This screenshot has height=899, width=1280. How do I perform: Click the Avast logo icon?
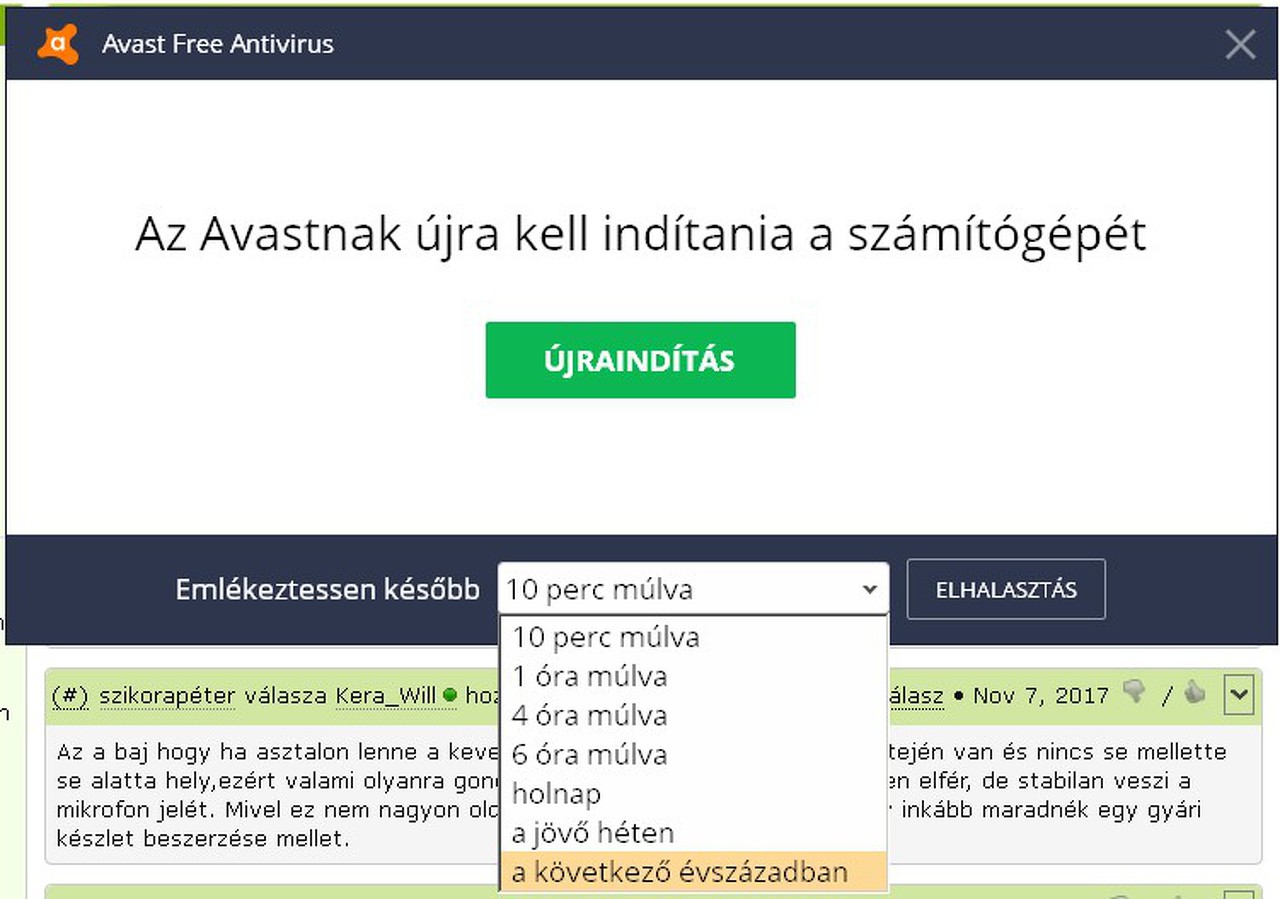click(58, 44)
